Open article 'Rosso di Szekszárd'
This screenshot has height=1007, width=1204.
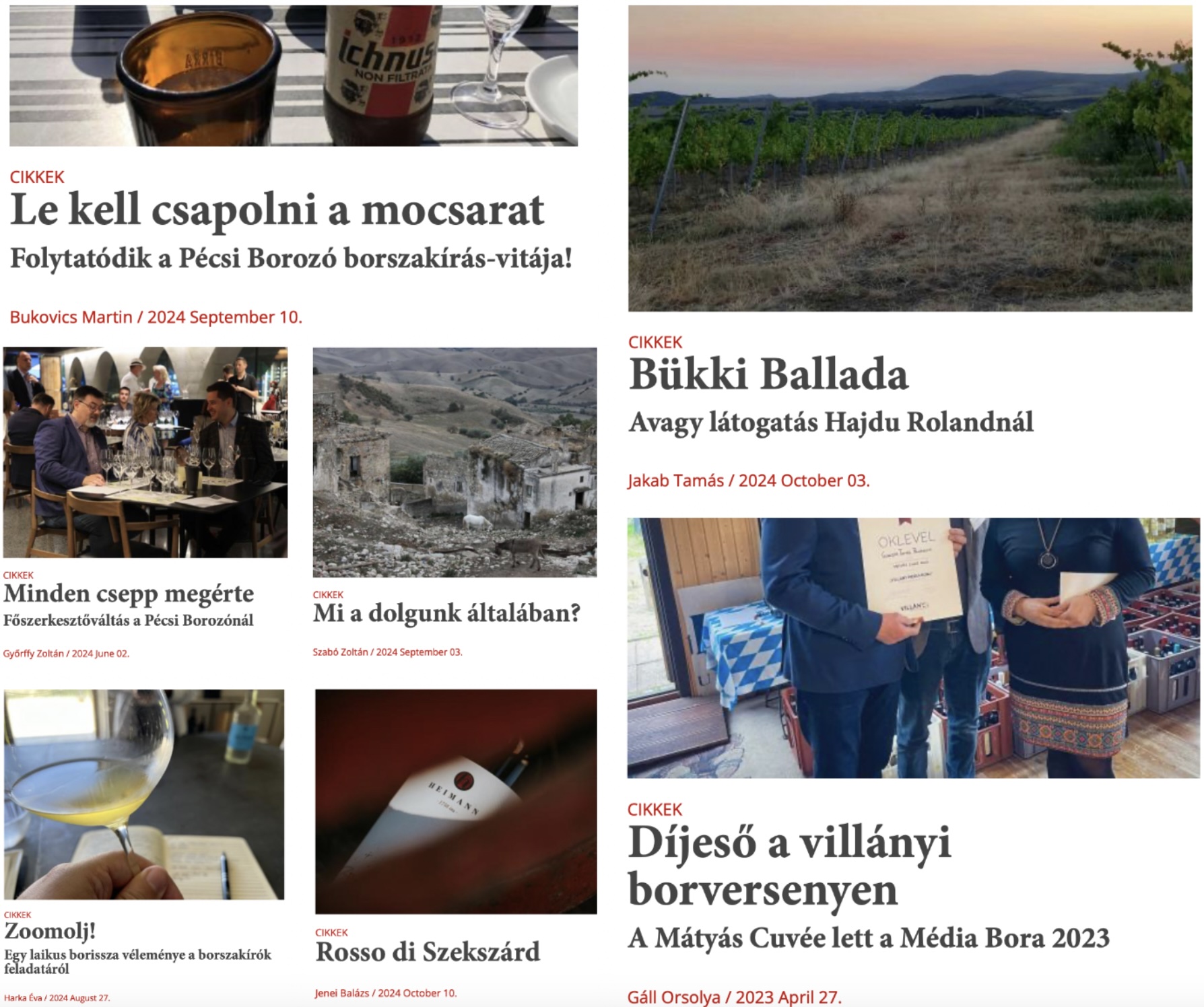tap(428, 952)
